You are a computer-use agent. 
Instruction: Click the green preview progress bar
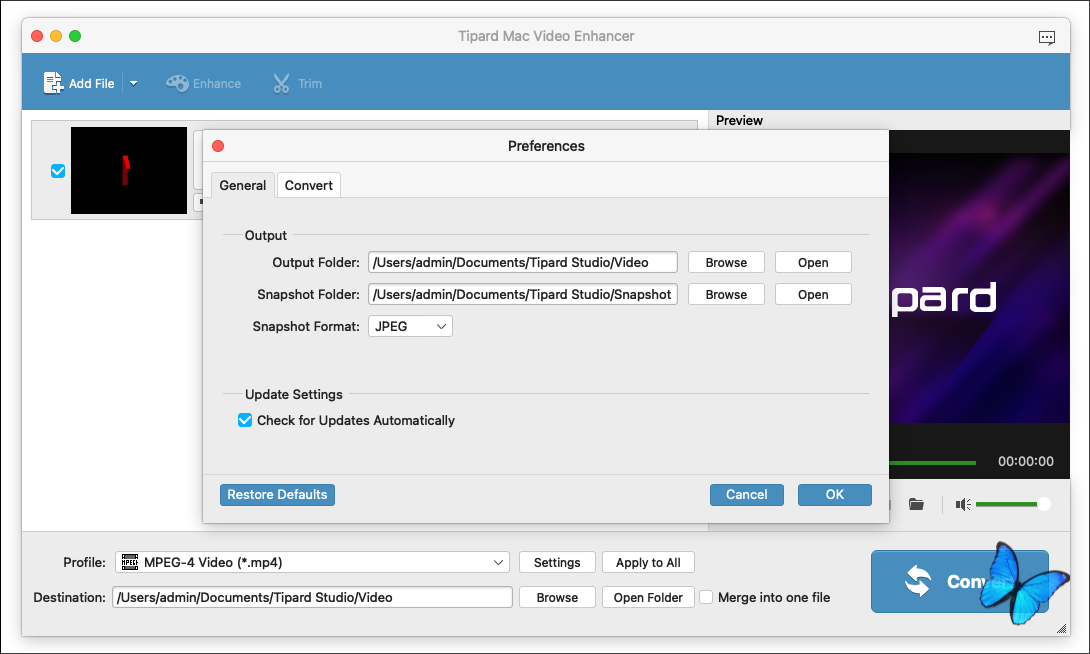point(932,463)
